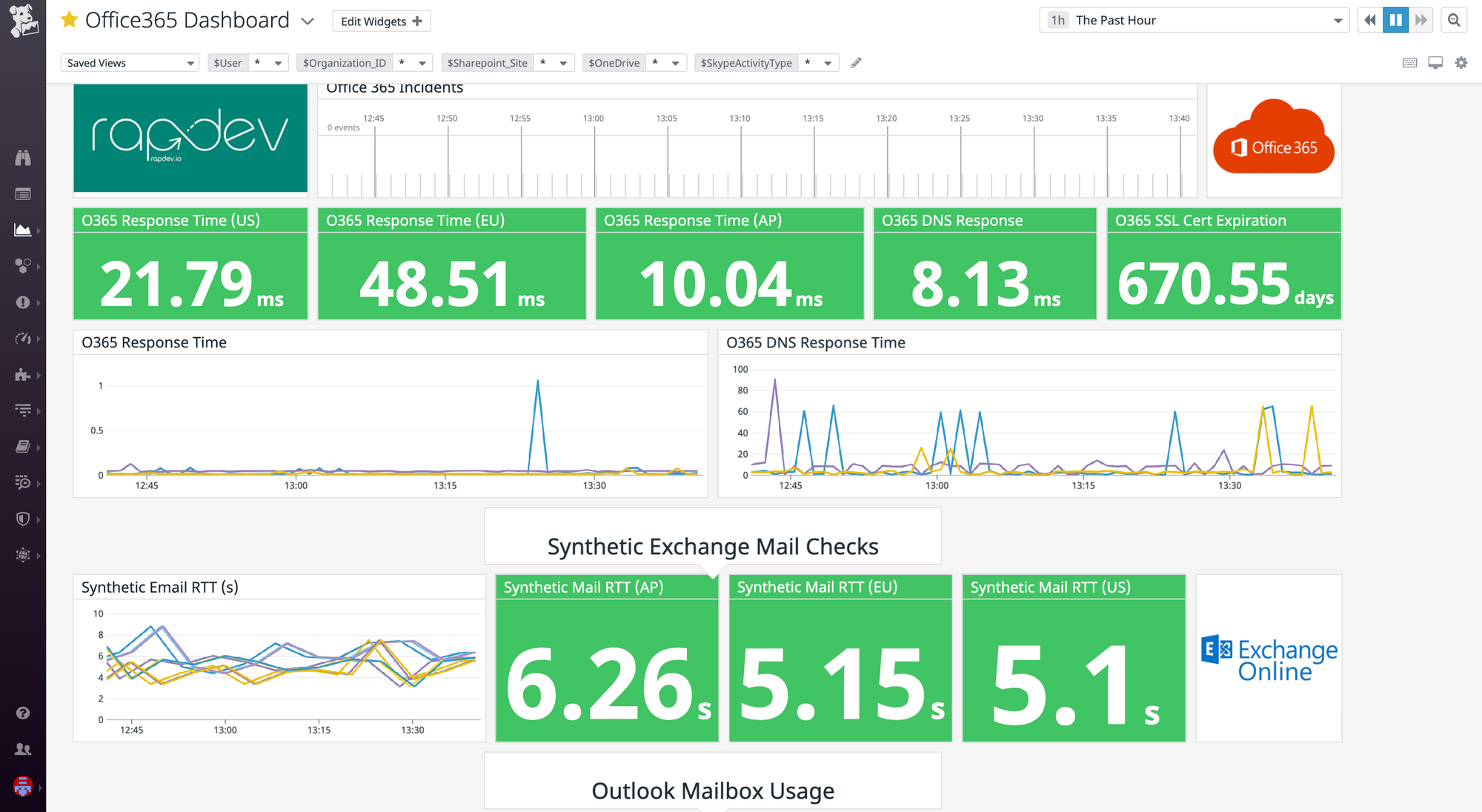The width and height of the screenshot is (1482, 812).
Task: Open the Team users sidebar icon
Action: click(x=23, y=749)
